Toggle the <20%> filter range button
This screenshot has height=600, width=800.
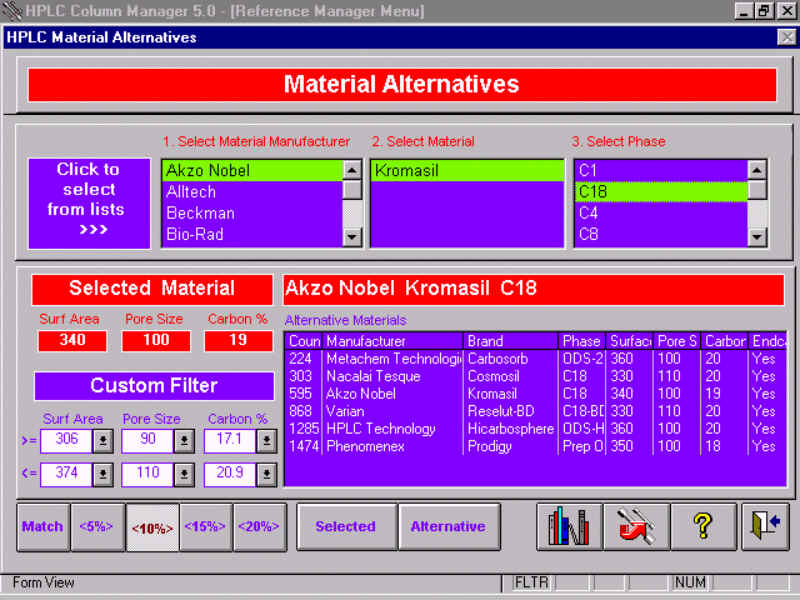pyautogui.click(x=259, y=527)
